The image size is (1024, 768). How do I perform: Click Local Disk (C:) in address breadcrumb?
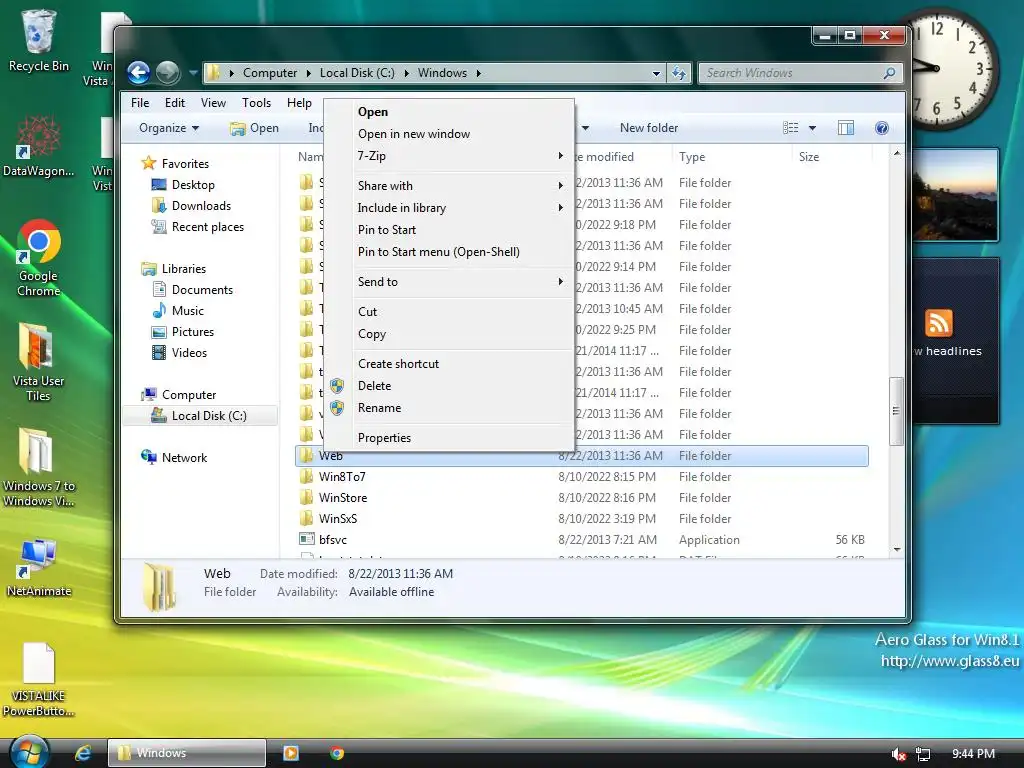click(357, 73)
